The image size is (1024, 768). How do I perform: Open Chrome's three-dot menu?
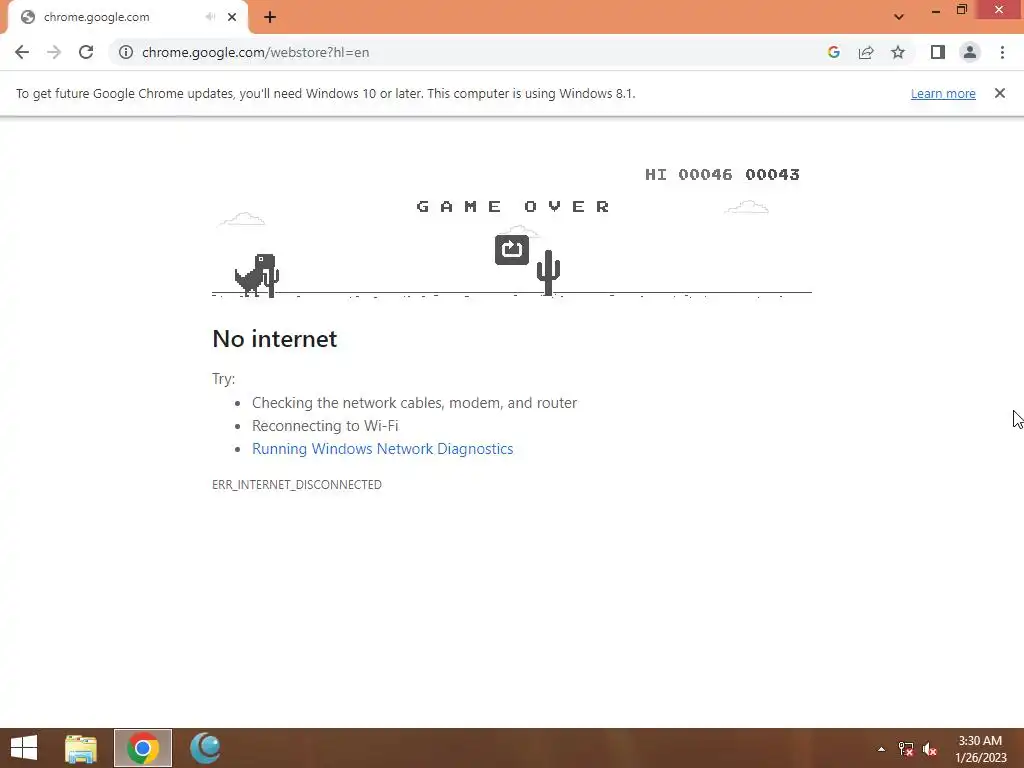point(1002,52)
